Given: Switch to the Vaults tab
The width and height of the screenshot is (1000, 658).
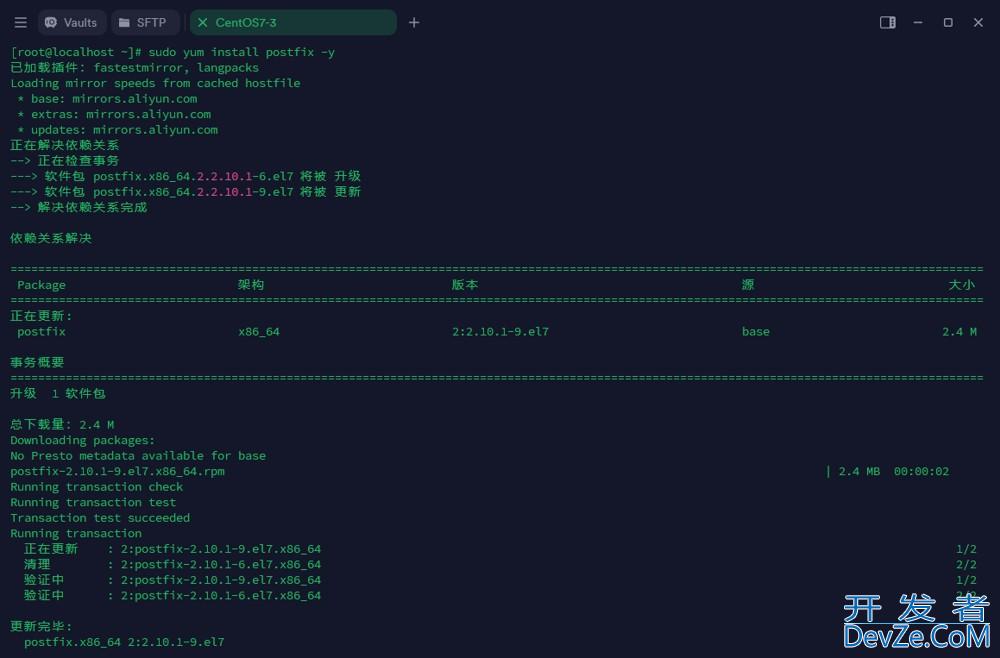Looking at the screenshot, I should click(71, 23).
